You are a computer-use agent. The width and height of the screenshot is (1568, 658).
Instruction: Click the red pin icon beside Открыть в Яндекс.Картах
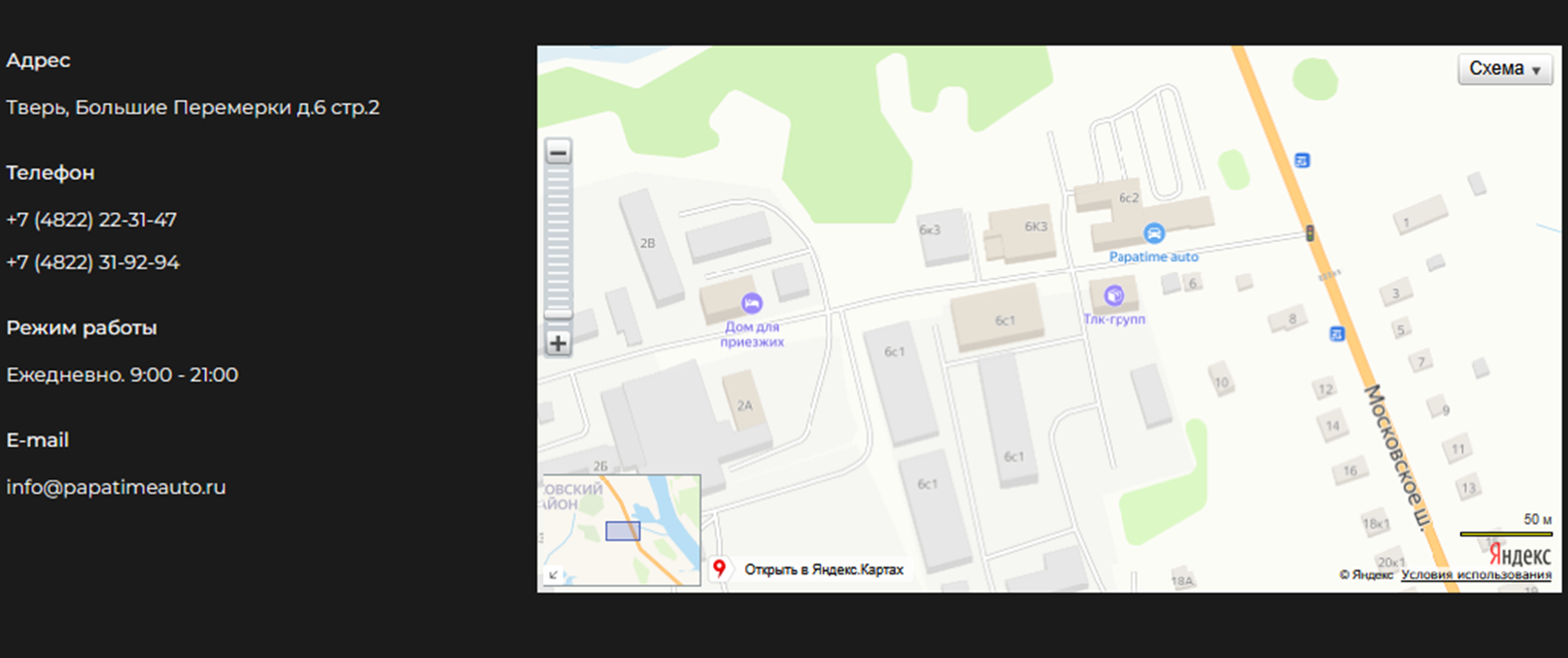click(x=719, y=569)
